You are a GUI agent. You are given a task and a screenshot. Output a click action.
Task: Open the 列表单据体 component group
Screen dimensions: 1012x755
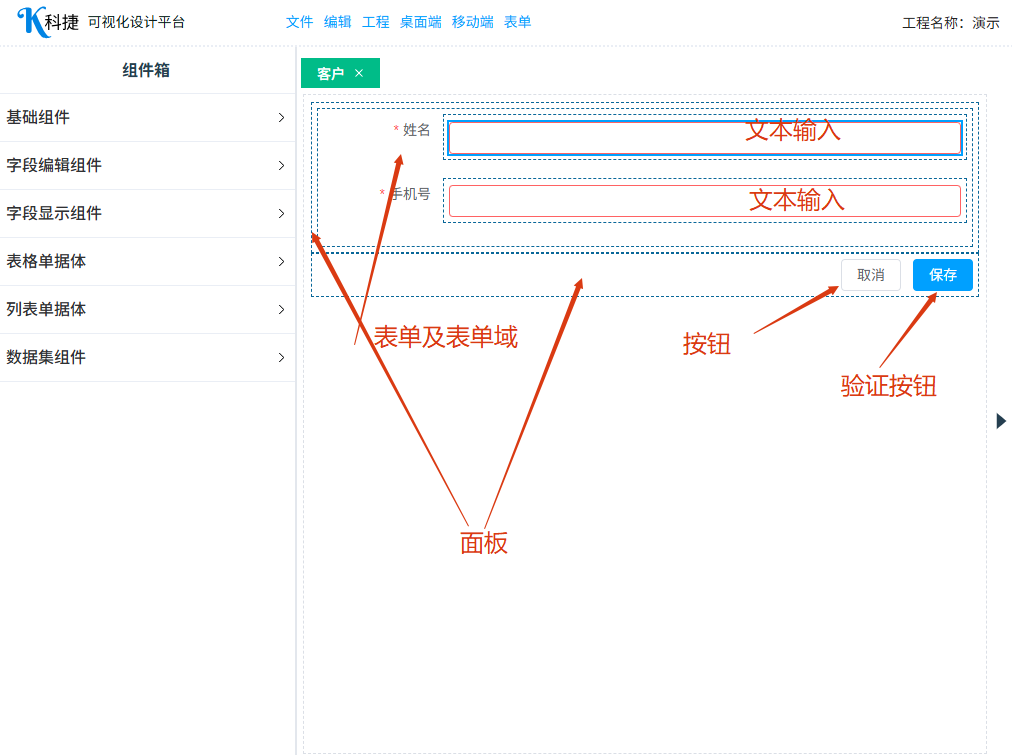(x=147, y=310)
